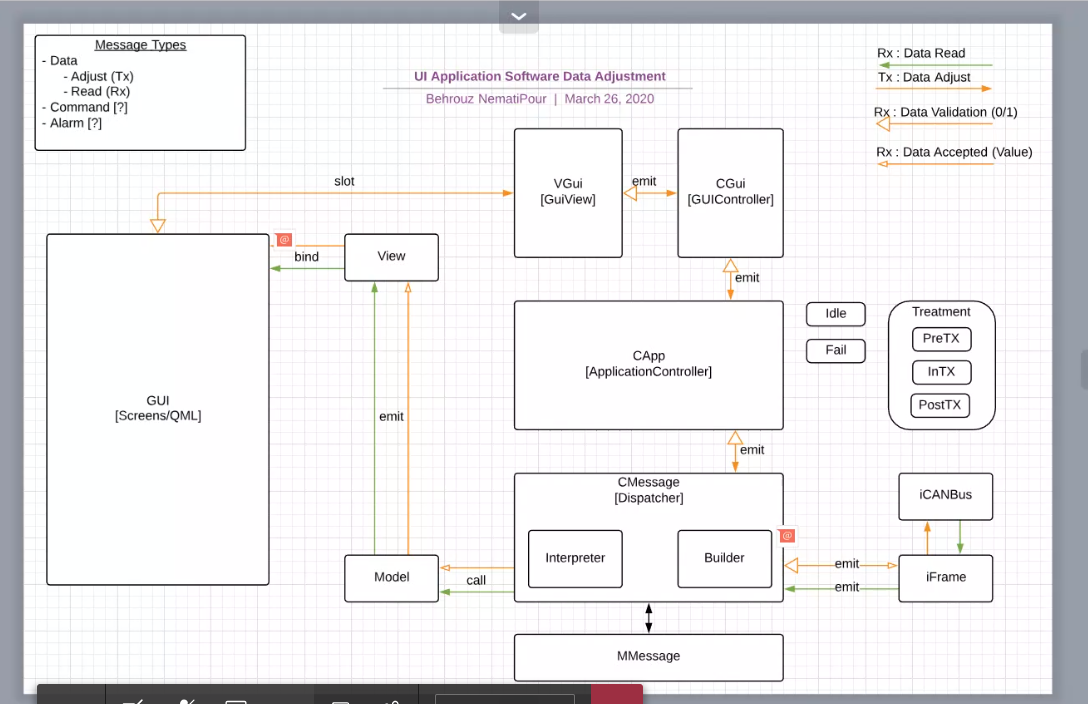The height and width of the screenshot is (704, 1088).
Task: Click the CApp [ApplicationController] box
Action: pos(648,365)
